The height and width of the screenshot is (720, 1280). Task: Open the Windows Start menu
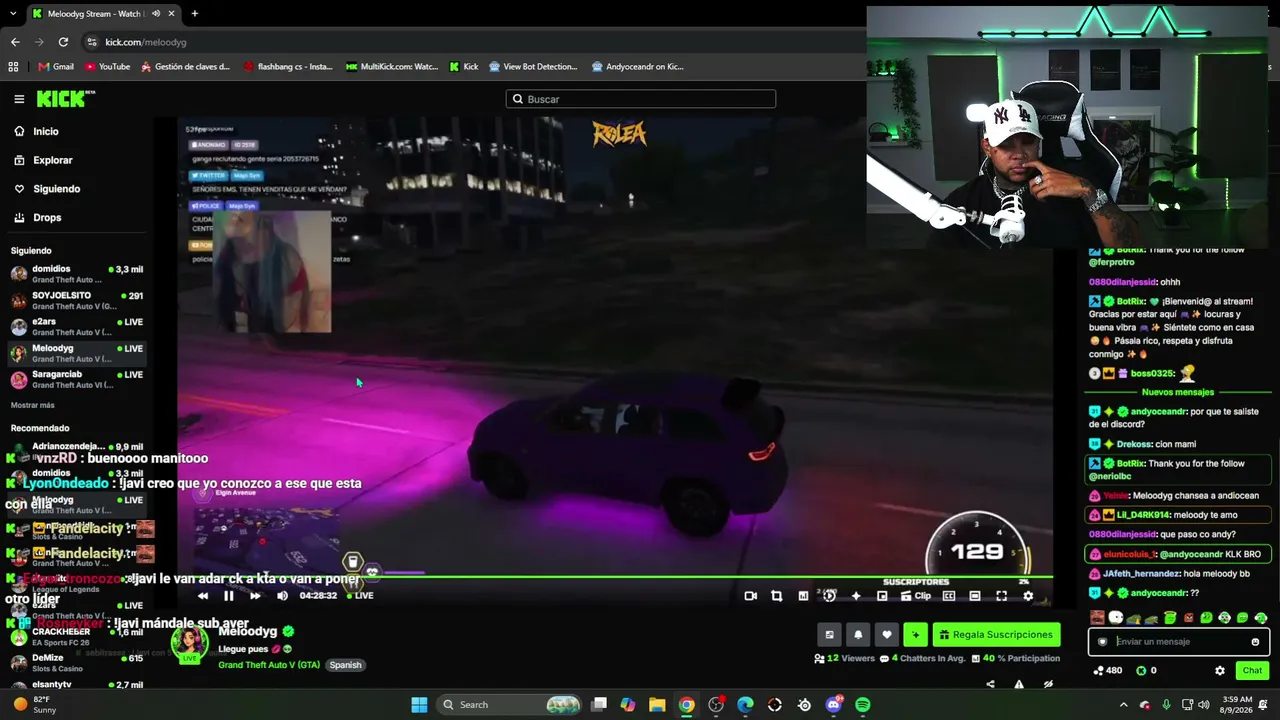(419, 705)
